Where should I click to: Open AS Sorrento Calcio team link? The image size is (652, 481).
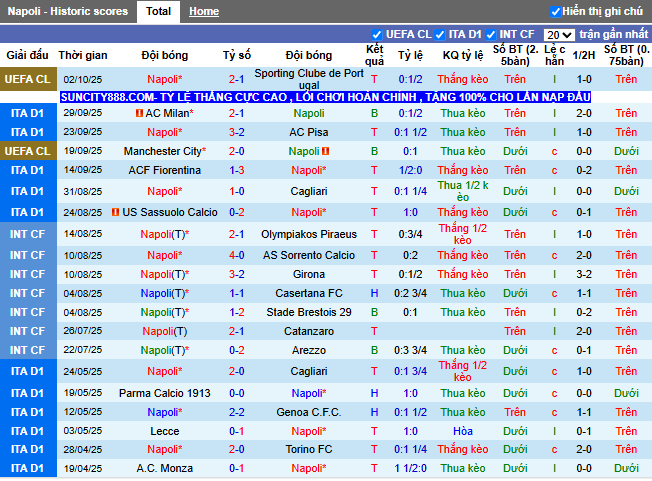pos(309,255)
